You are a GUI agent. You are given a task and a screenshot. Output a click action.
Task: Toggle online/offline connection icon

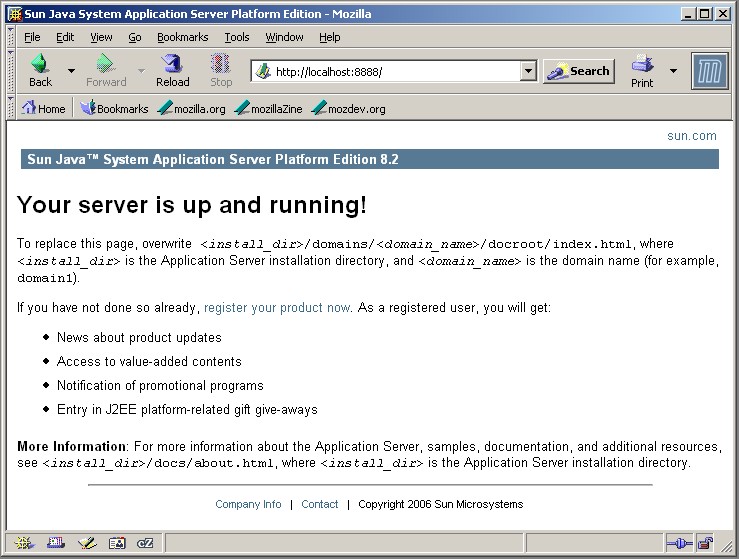pyautogui.click(x=679, y=543)
